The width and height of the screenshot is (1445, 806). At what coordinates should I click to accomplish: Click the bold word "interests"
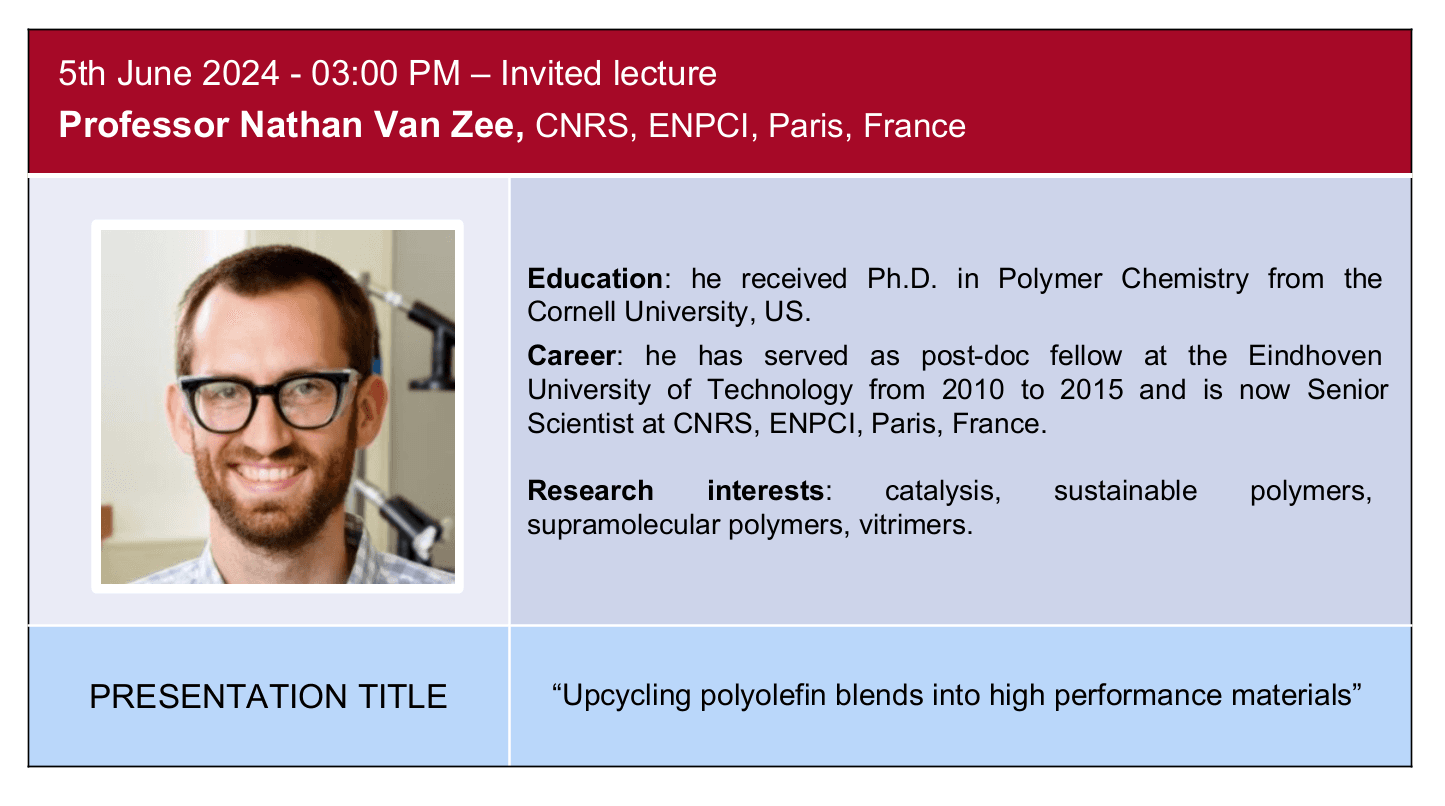765,491
